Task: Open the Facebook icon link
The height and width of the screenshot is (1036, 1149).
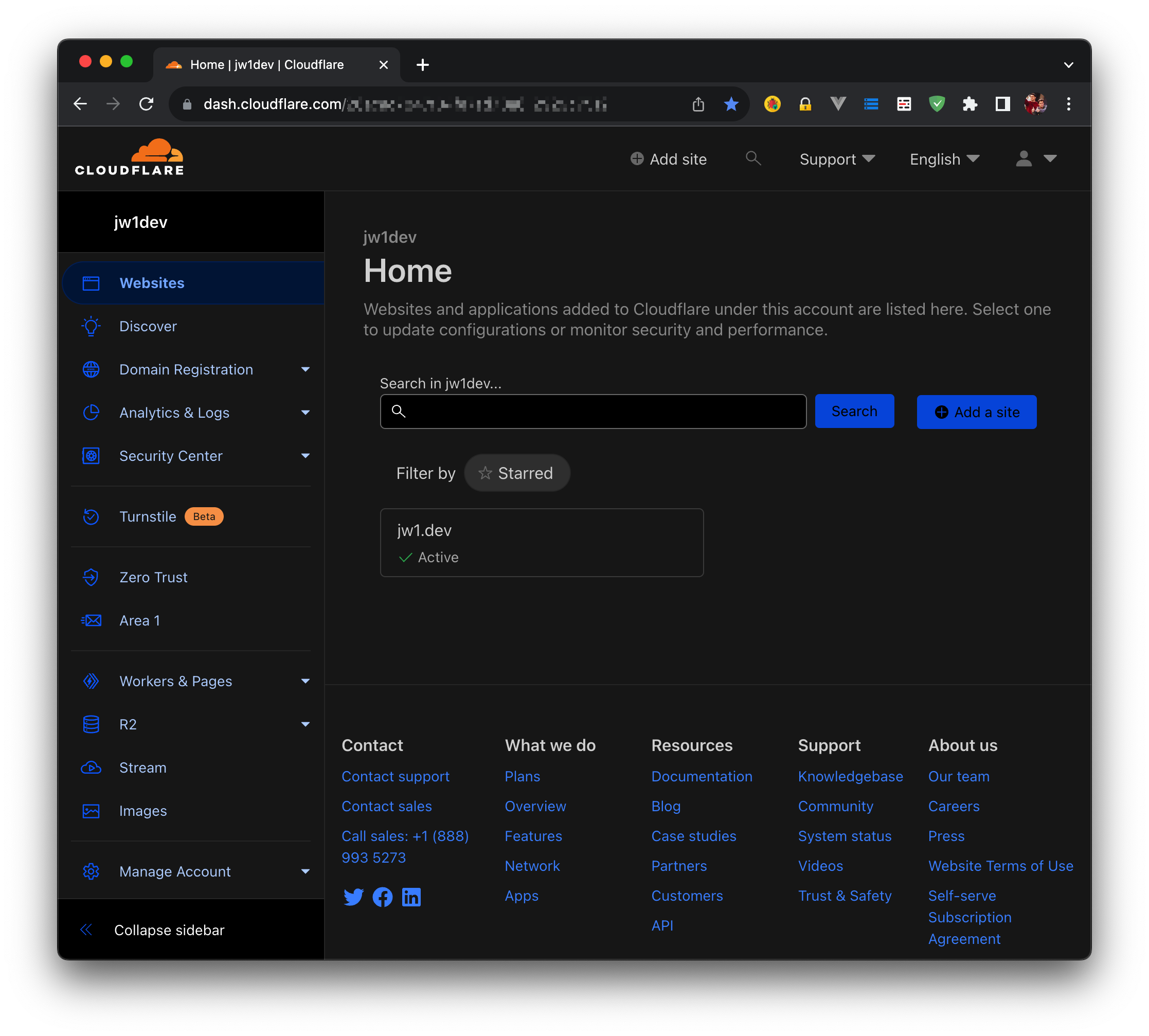Action: pyautogui.click(x=383, y=897)
